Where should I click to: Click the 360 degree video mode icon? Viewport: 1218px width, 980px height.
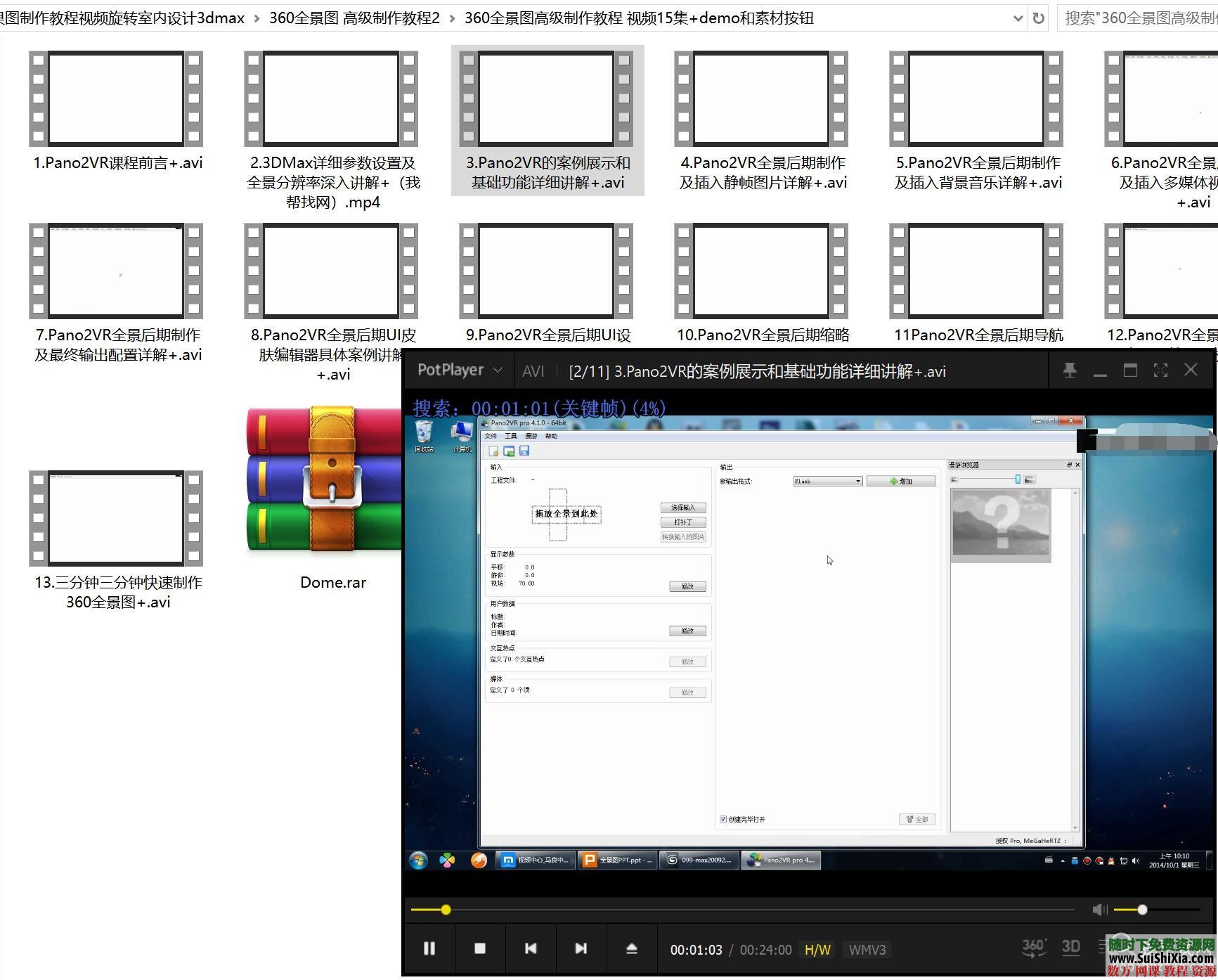point(1033,948)
